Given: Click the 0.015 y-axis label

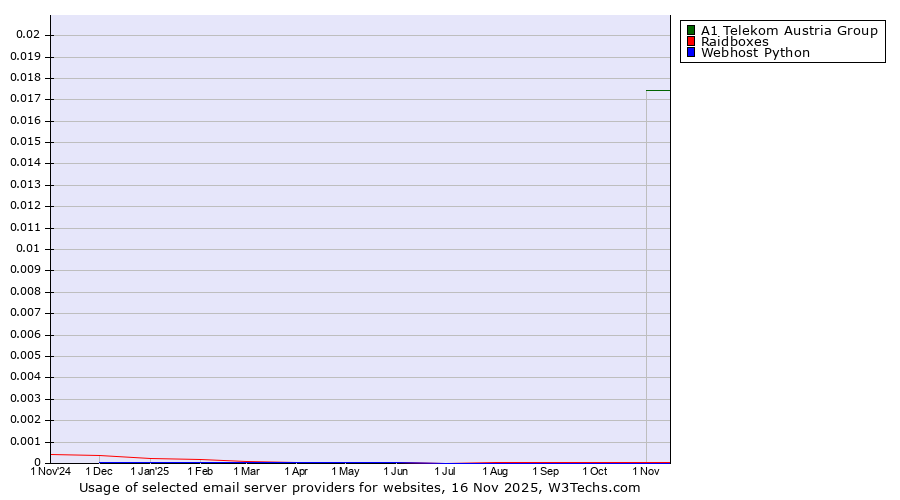Looking at the screenshot, I should click(26, 142).
